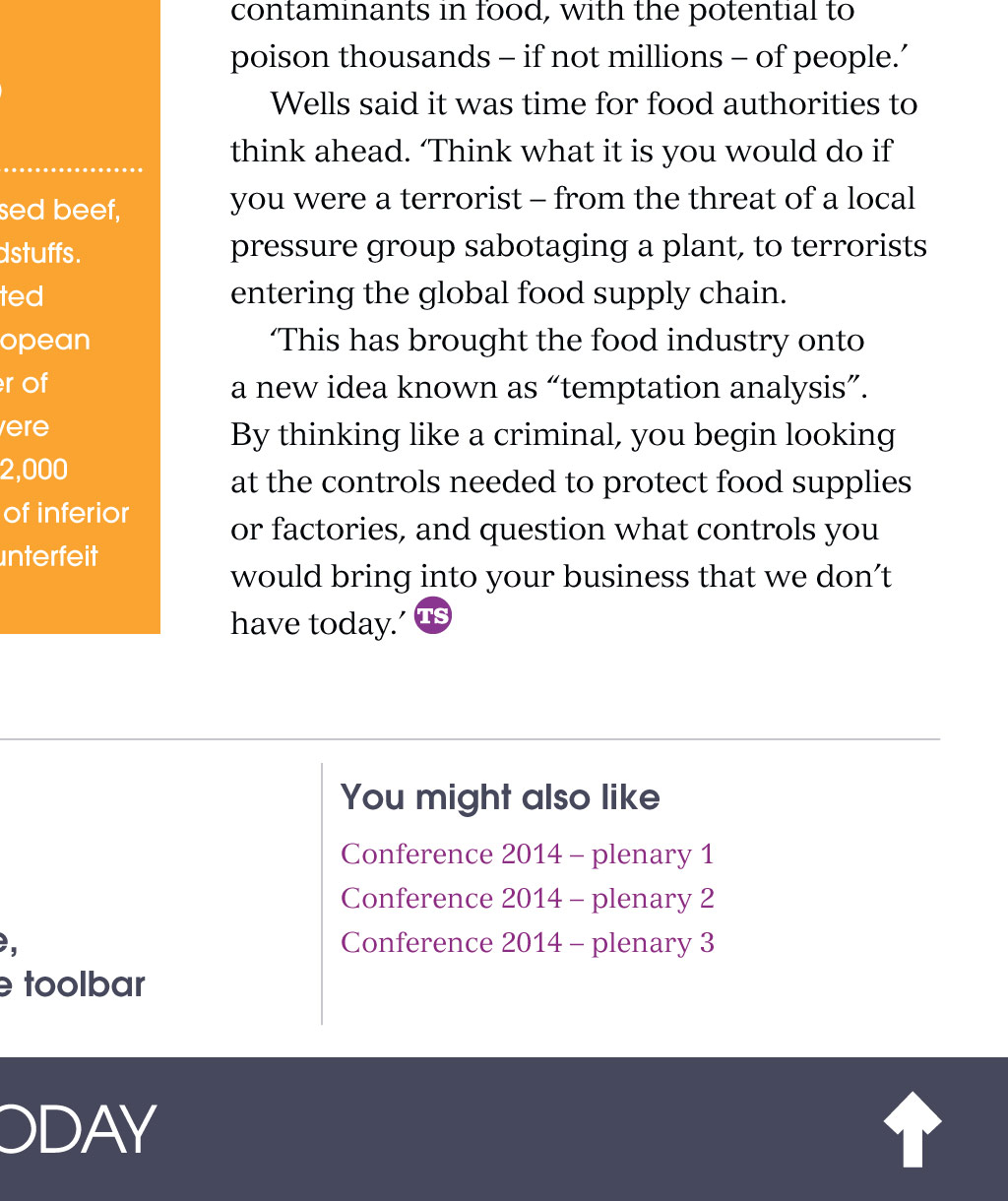Follow the Conference 2014 – plenary 3 link
Viewport: 1008px width, 1201px height.
click(527, 942)
